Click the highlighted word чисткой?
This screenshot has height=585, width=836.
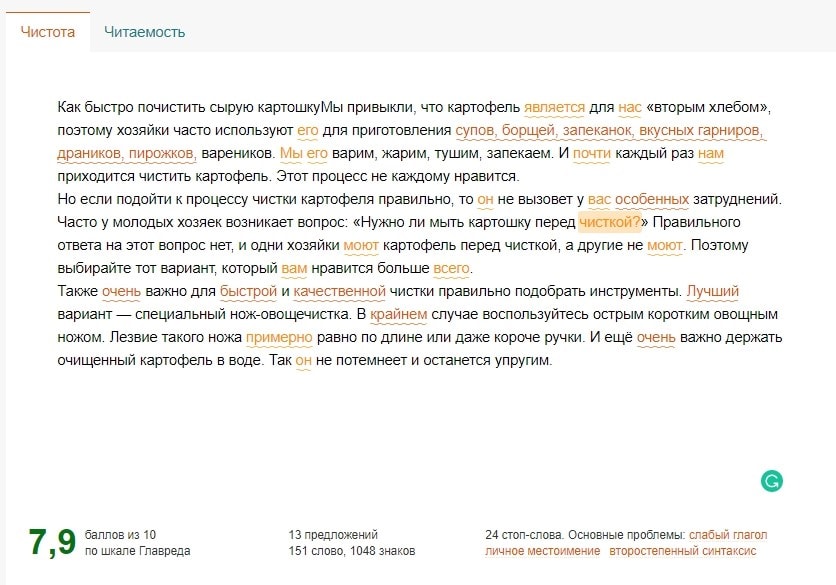click(609, 222)
